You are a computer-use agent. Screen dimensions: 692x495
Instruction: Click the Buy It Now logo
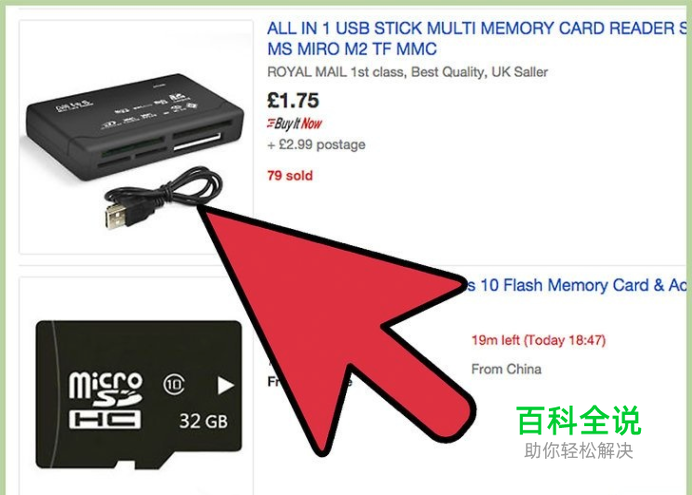click(294, 124)
